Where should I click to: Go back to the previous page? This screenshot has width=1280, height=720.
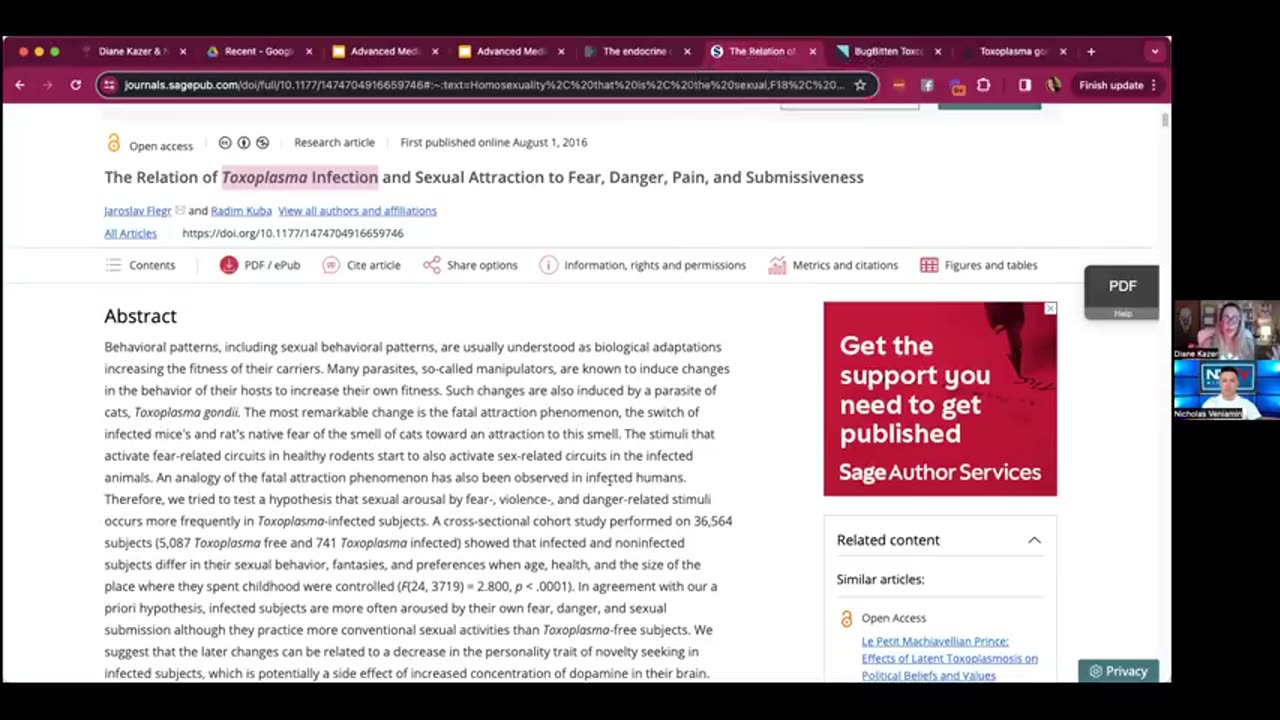[20, 85]
